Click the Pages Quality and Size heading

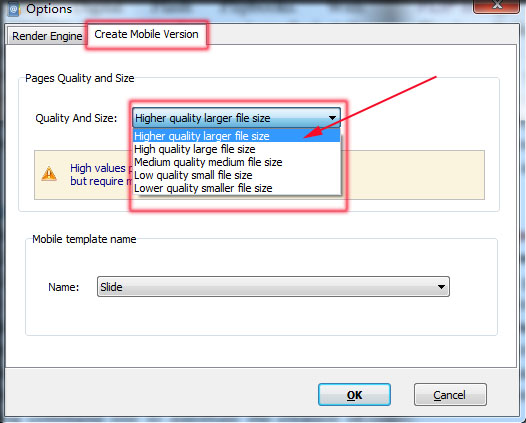tap(80, 78)
